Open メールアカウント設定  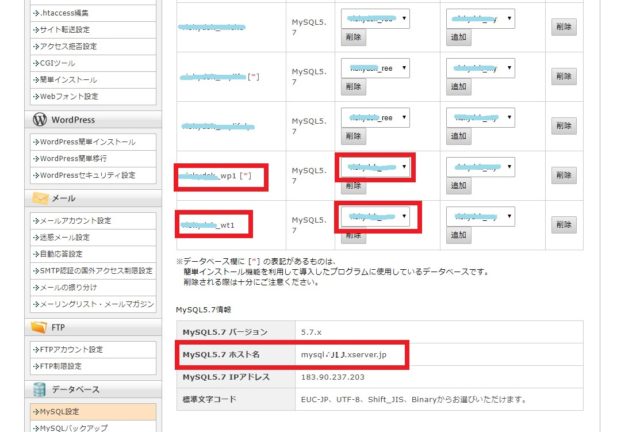pos(93,221)
